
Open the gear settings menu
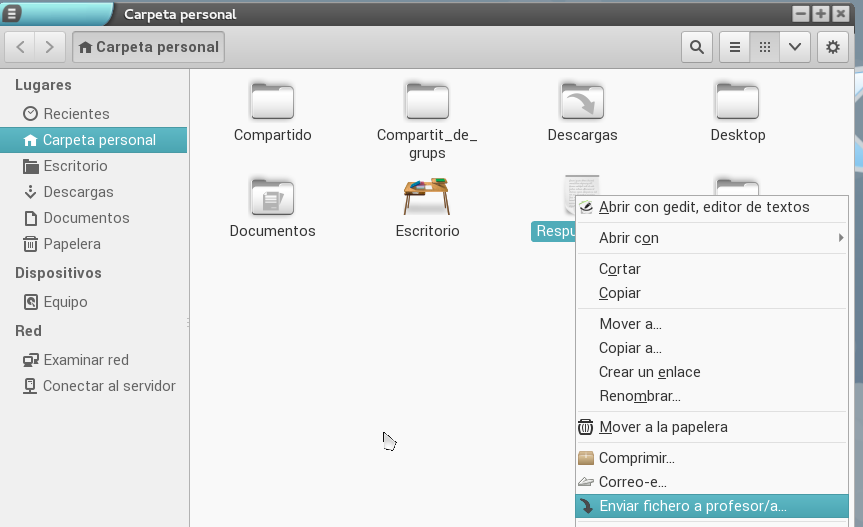click(x=833, y=47)
